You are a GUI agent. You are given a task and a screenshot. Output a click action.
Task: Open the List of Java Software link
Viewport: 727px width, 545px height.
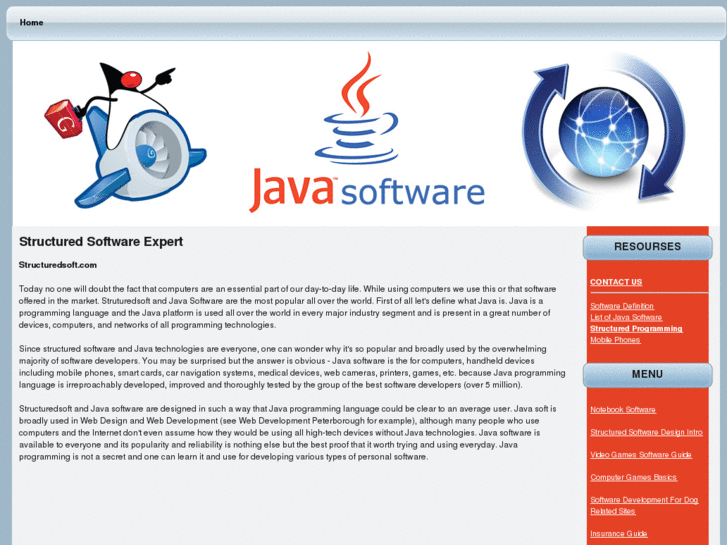[626, 317]
